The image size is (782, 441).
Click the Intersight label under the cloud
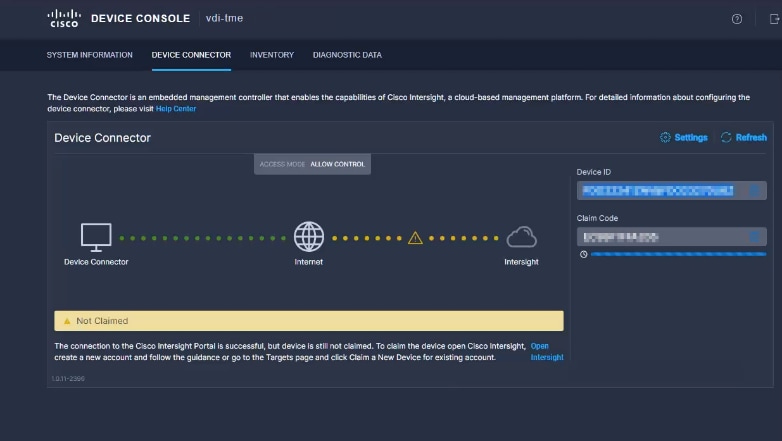click(x=521, y=262)
